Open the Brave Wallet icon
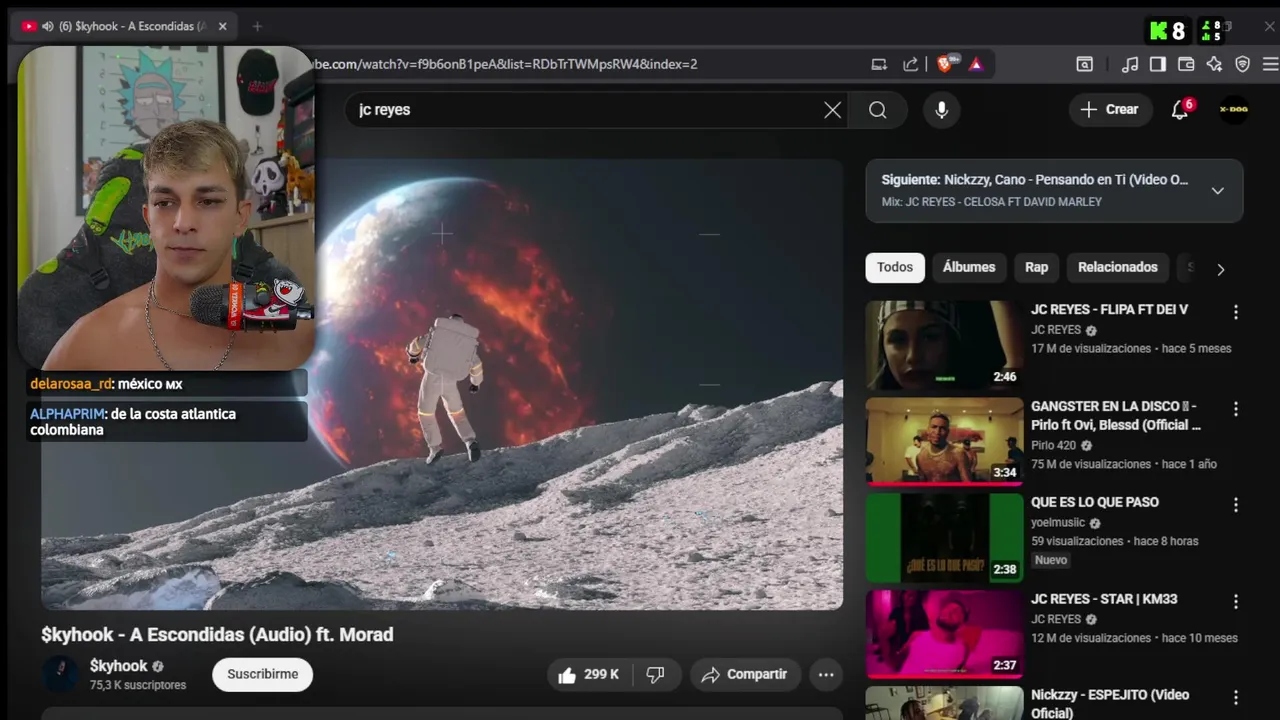 coord(1186,64)
